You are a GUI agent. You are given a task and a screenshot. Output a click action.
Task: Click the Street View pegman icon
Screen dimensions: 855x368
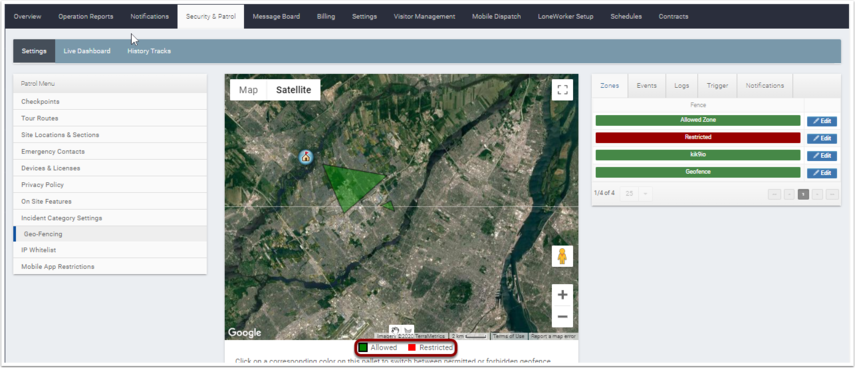[x=562, y=256]
